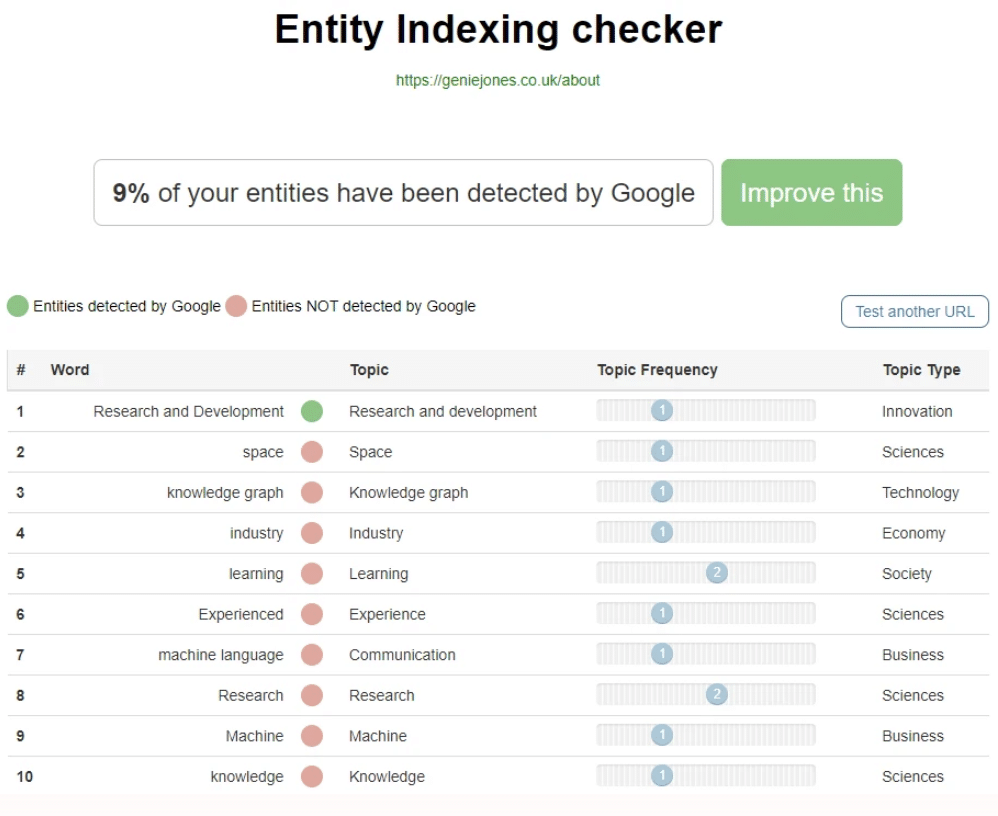Click the red status dot for space
The width and height of the screenshot is (998, 816).
pyautogui.click(x=312, y=452)
